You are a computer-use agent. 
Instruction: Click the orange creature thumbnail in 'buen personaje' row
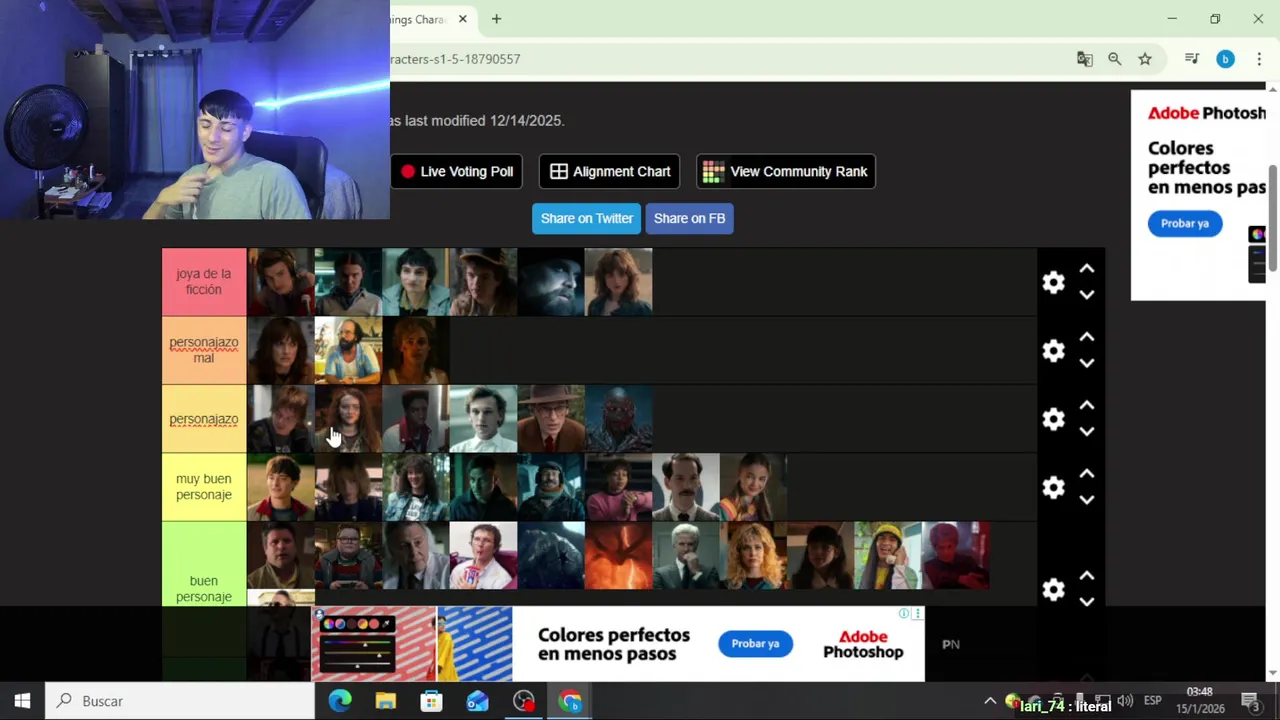pyautogui.click(x=618, y=555)
